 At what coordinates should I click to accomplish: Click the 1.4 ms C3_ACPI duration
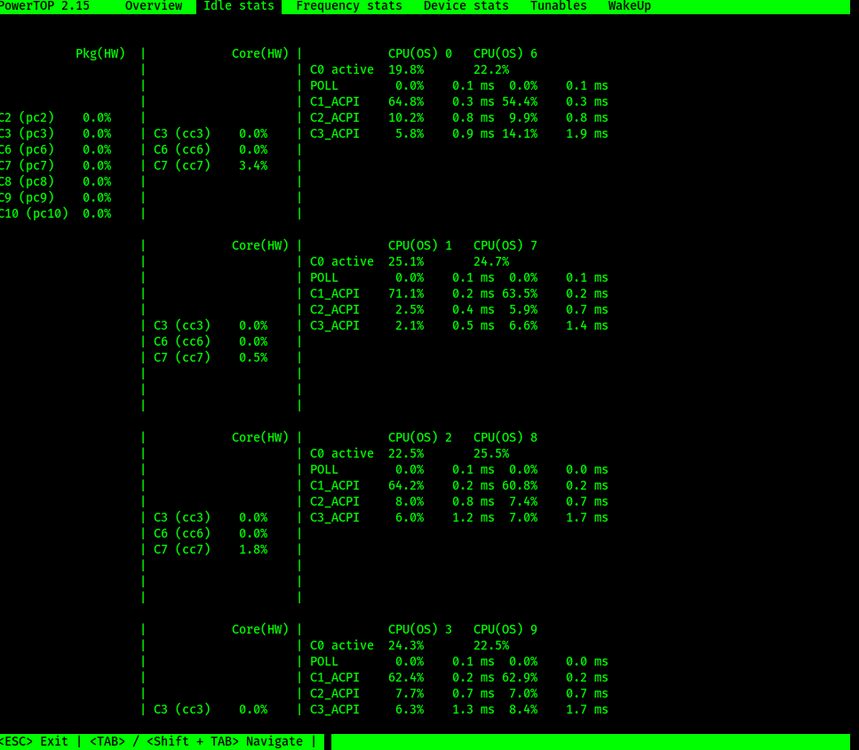click(587, 325)
